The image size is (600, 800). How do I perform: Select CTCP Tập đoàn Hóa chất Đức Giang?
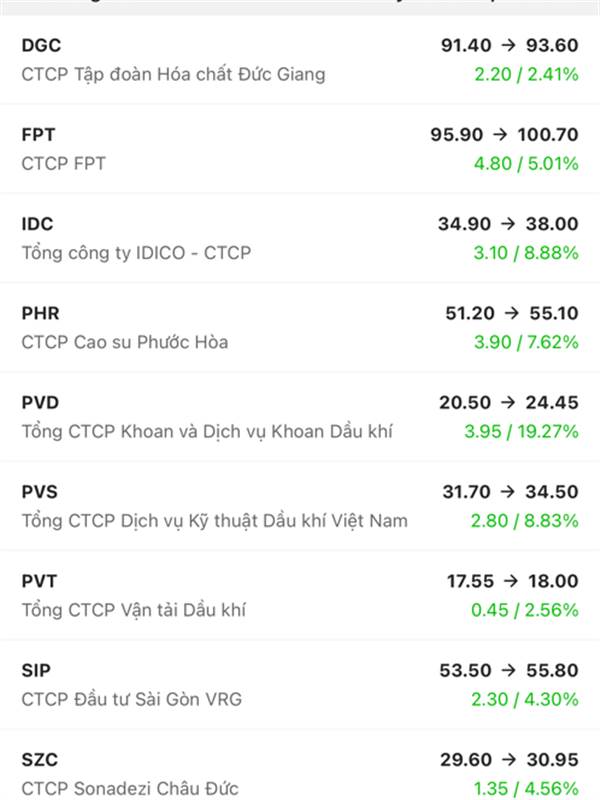click(173, 74)
